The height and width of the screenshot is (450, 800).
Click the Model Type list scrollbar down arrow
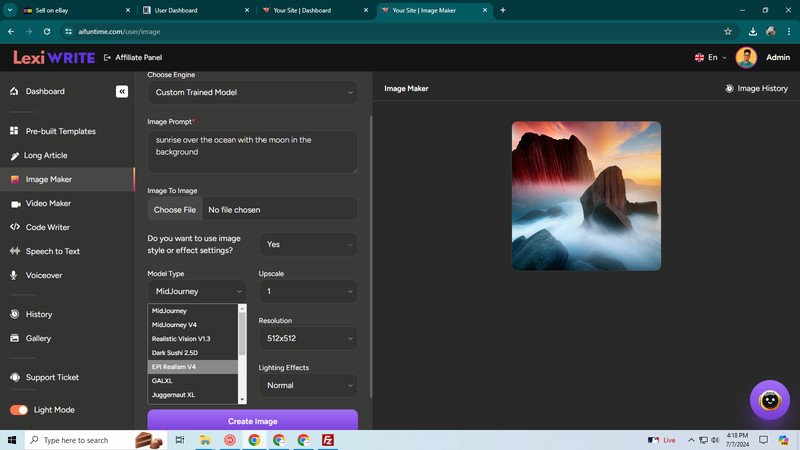coord(242,399)
